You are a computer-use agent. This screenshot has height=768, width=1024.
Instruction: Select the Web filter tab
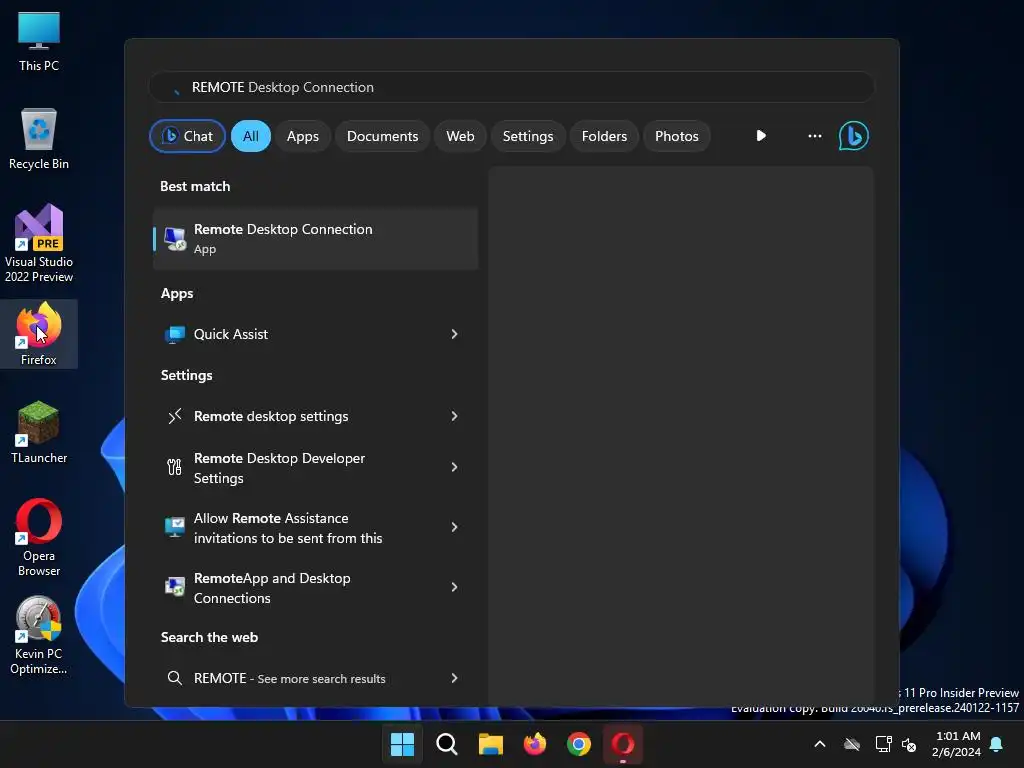click(x=460, y=136)
